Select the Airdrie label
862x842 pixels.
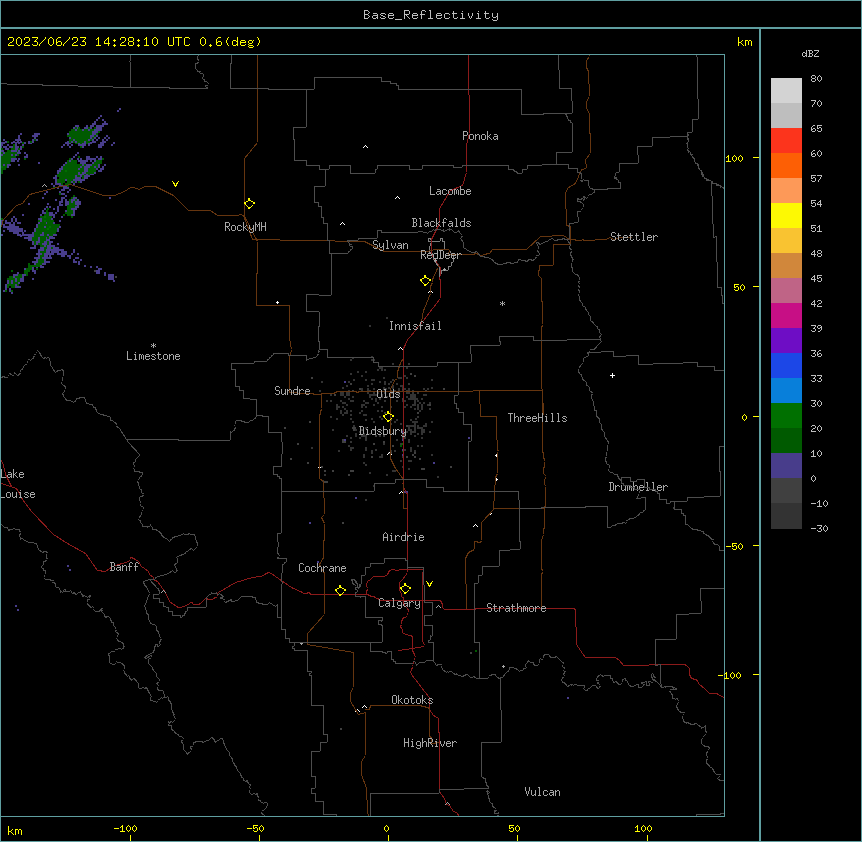(403, 537)
